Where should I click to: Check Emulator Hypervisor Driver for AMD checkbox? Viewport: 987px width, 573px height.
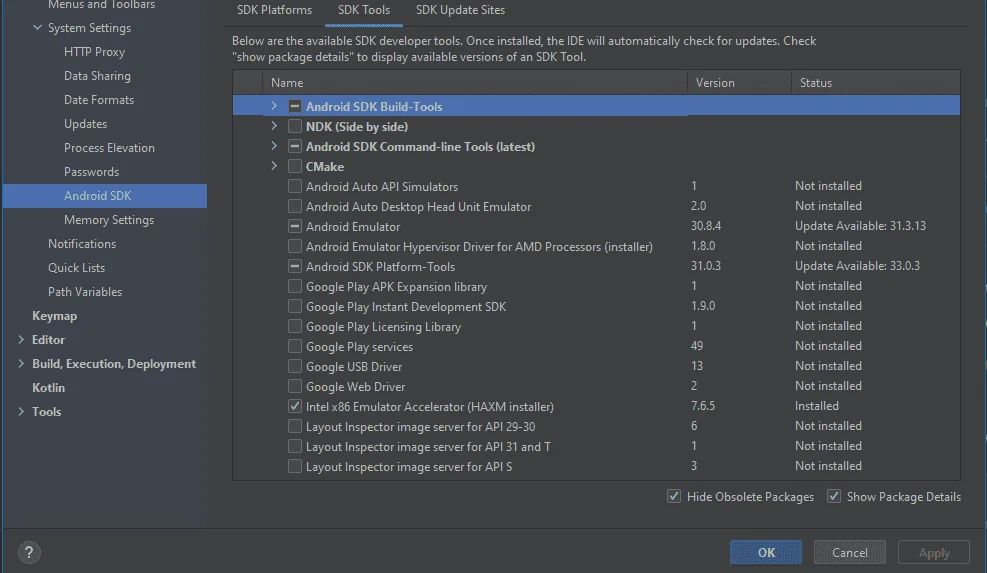pos(295,246)
